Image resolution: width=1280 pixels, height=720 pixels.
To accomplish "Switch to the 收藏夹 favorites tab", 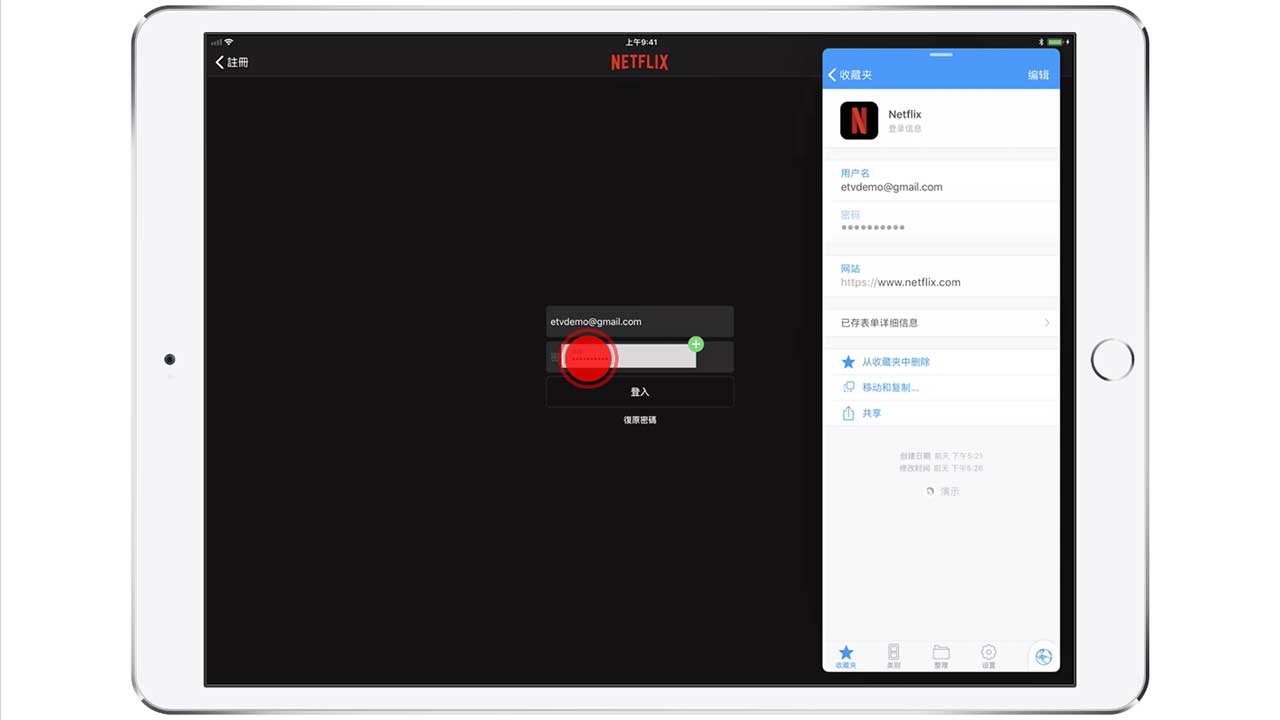I will (x=846, y=656).
